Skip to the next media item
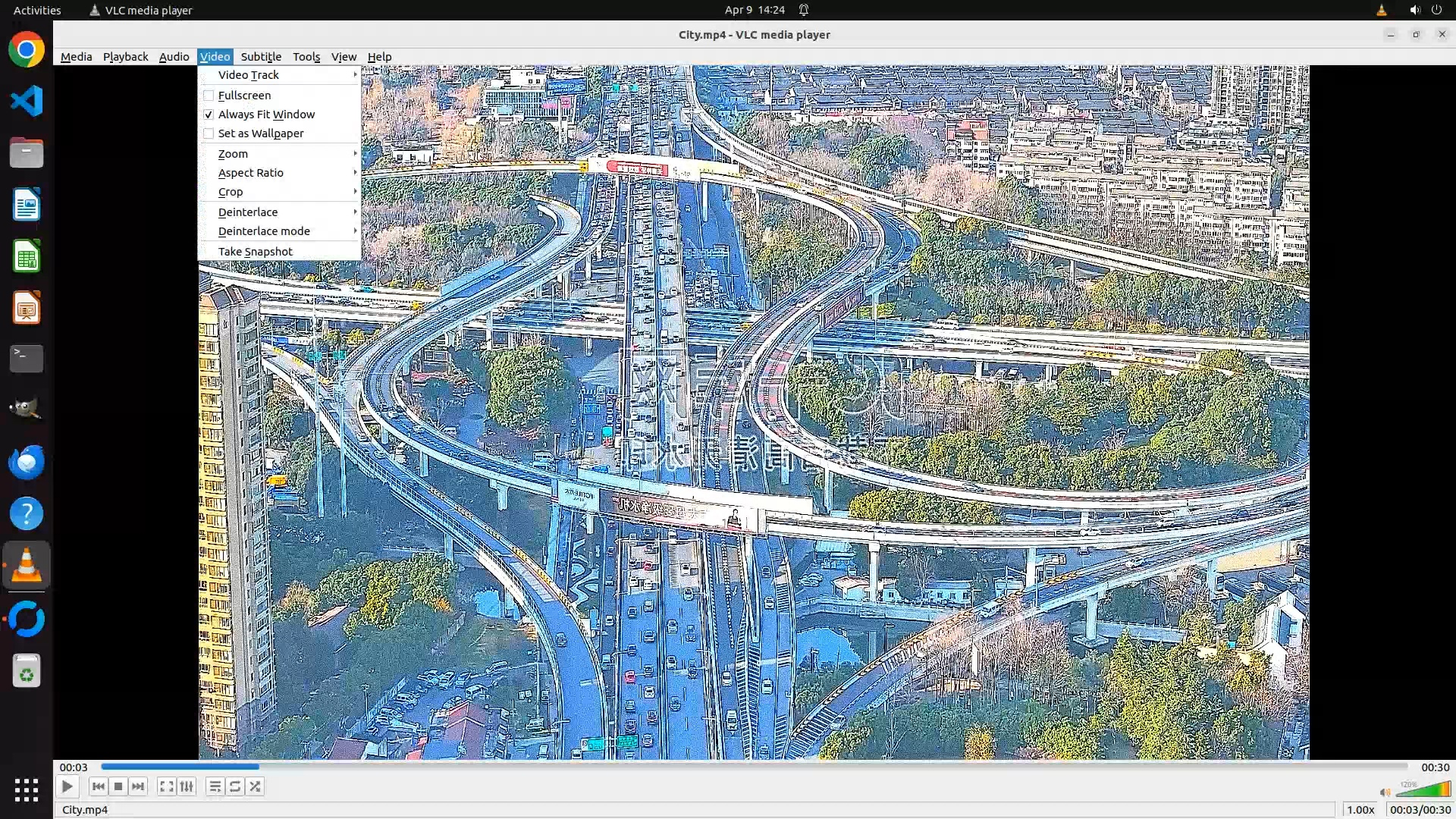This screenshot has height=819, width=1456. [x=138, y=786]
